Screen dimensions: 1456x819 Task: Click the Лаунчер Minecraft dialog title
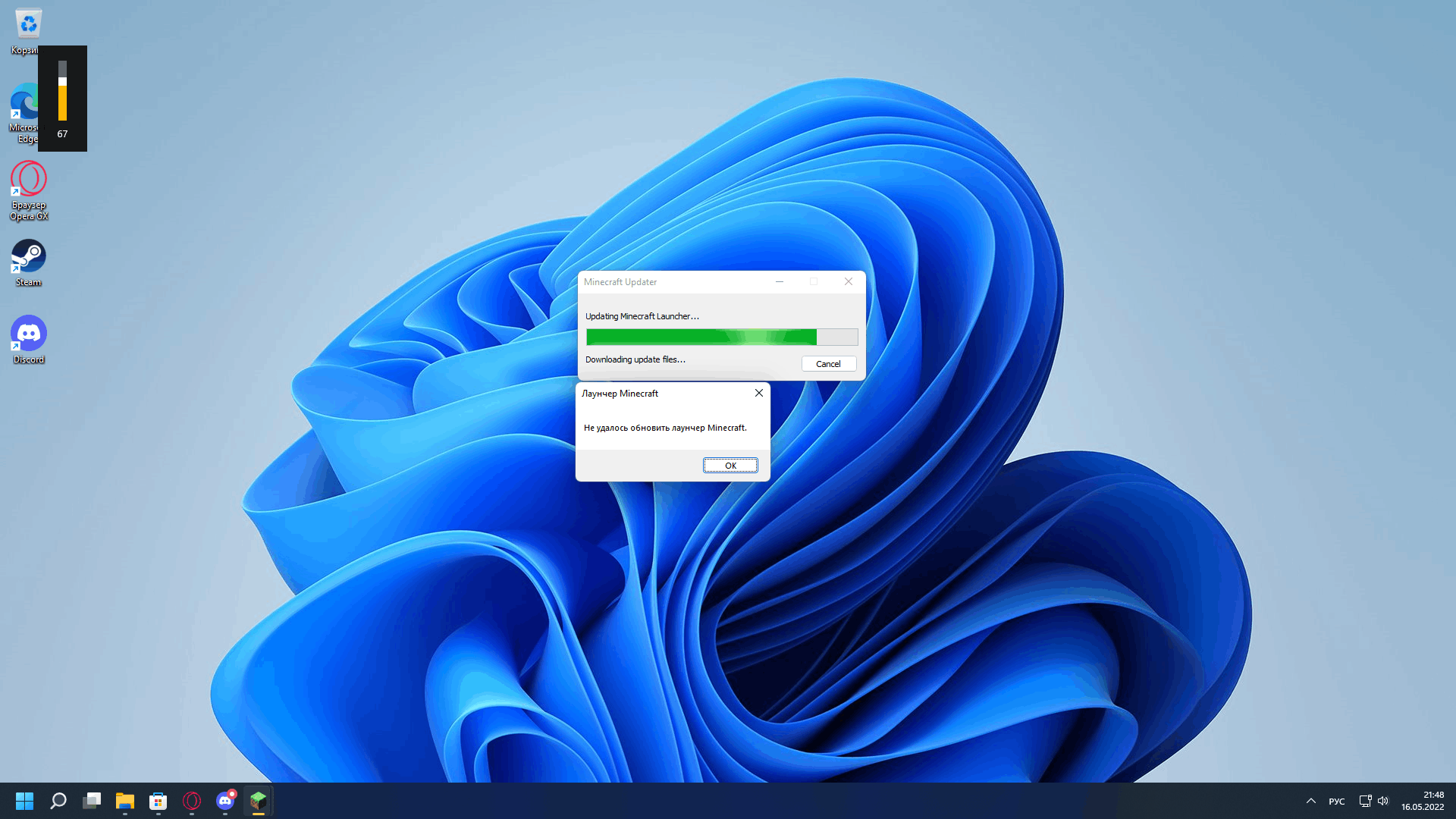620,394
